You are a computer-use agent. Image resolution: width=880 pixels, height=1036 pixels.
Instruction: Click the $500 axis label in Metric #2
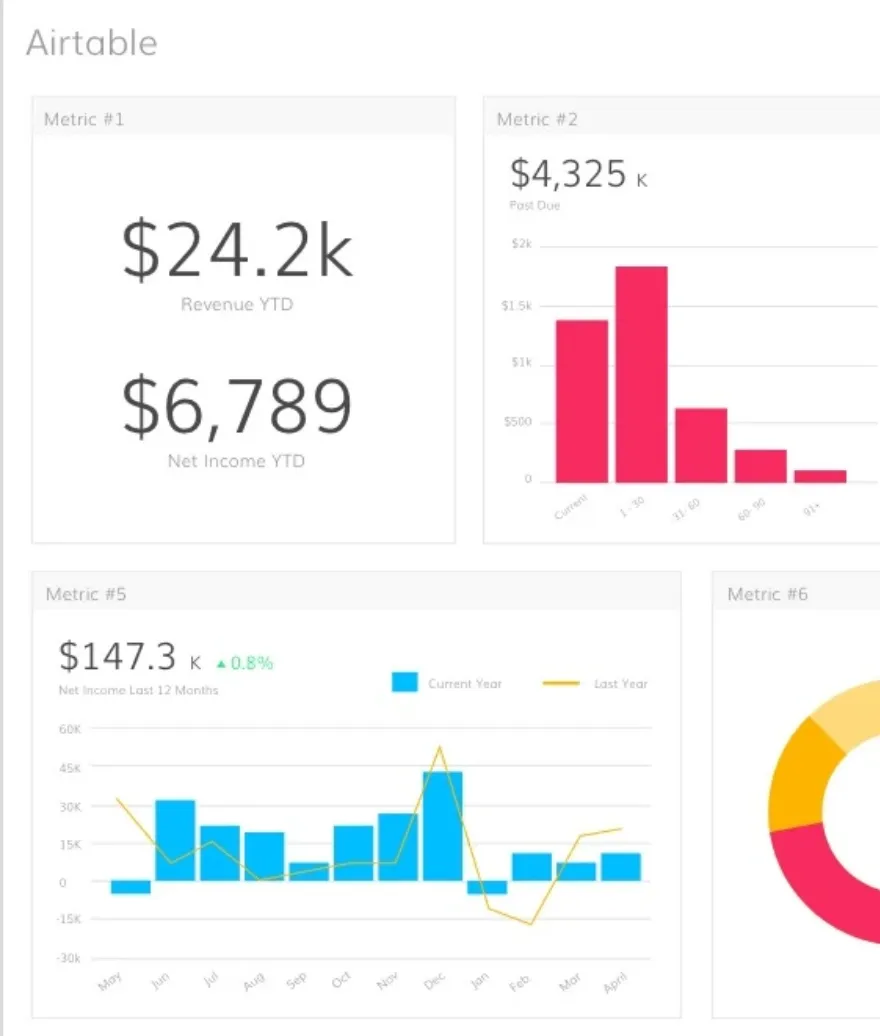518,422
